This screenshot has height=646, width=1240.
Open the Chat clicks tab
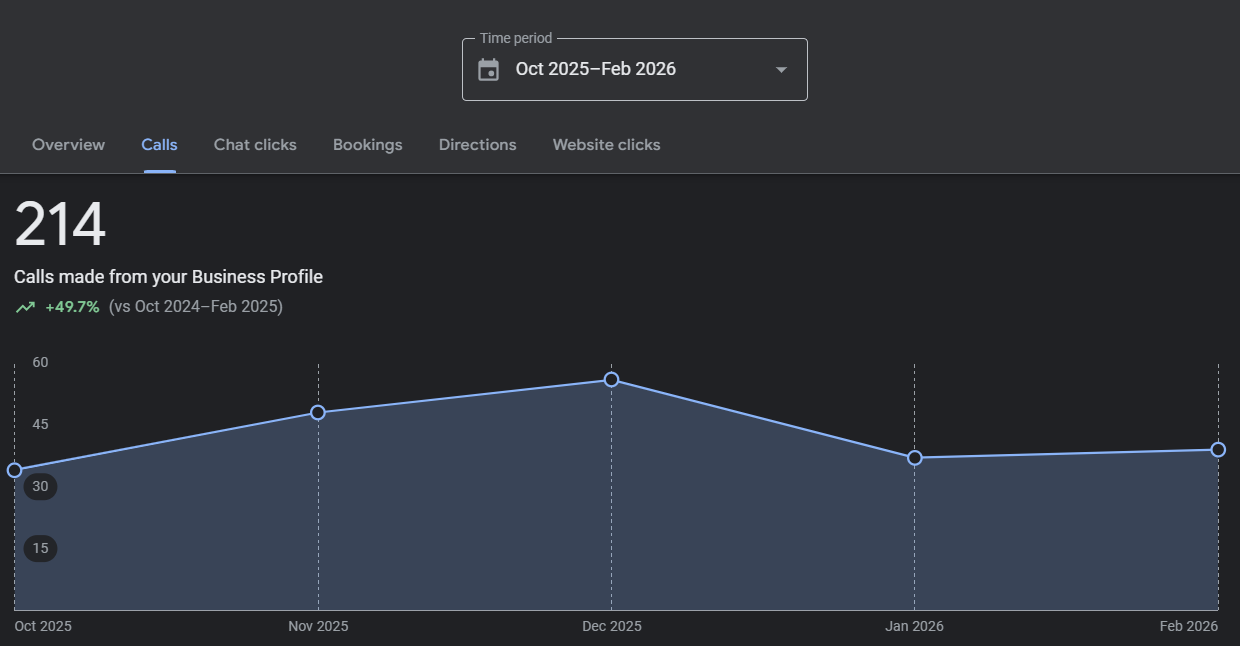(255, 145)
